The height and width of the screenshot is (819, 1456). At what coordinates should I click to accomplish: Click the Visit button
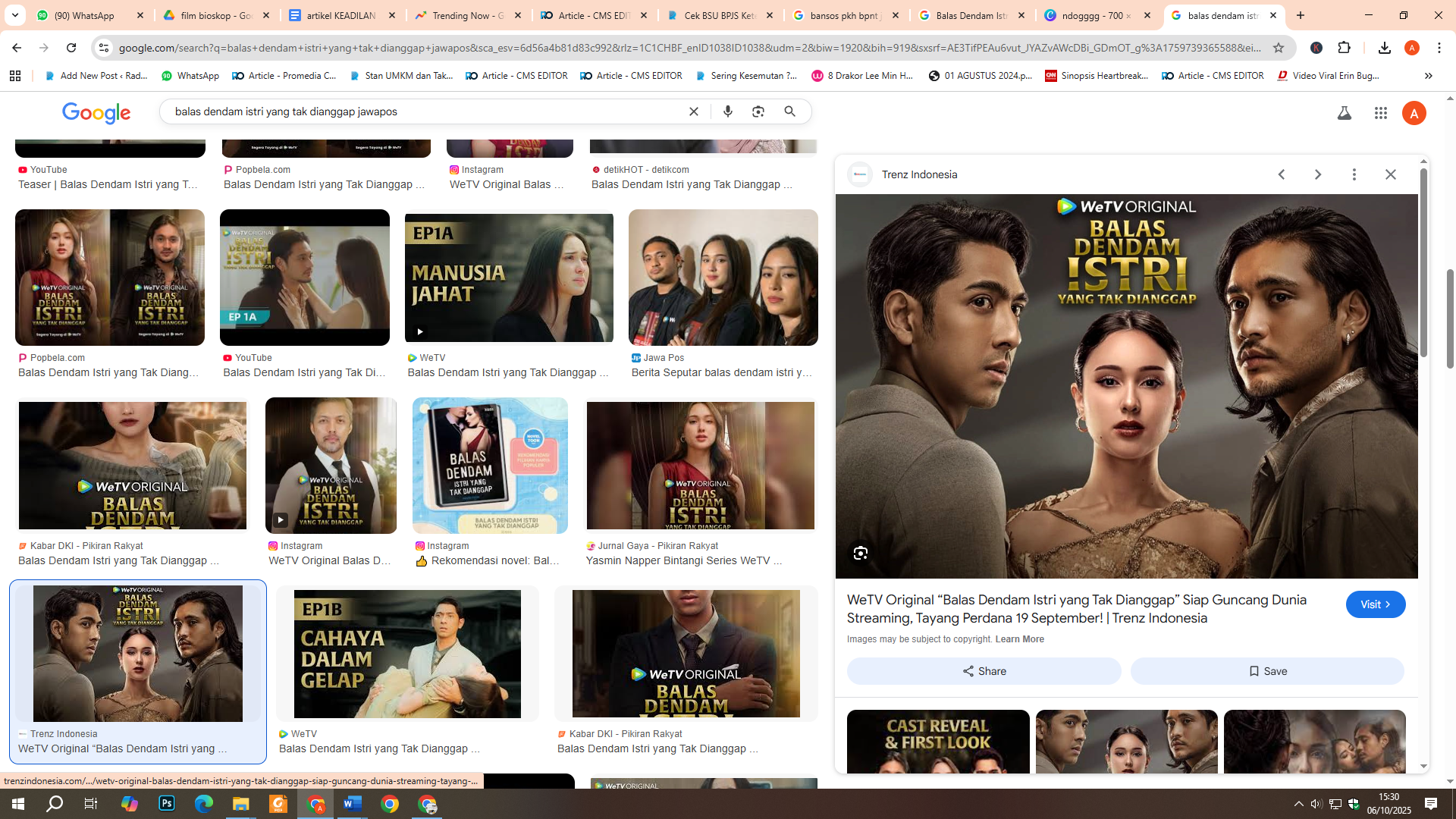[x=1376, y=604]
